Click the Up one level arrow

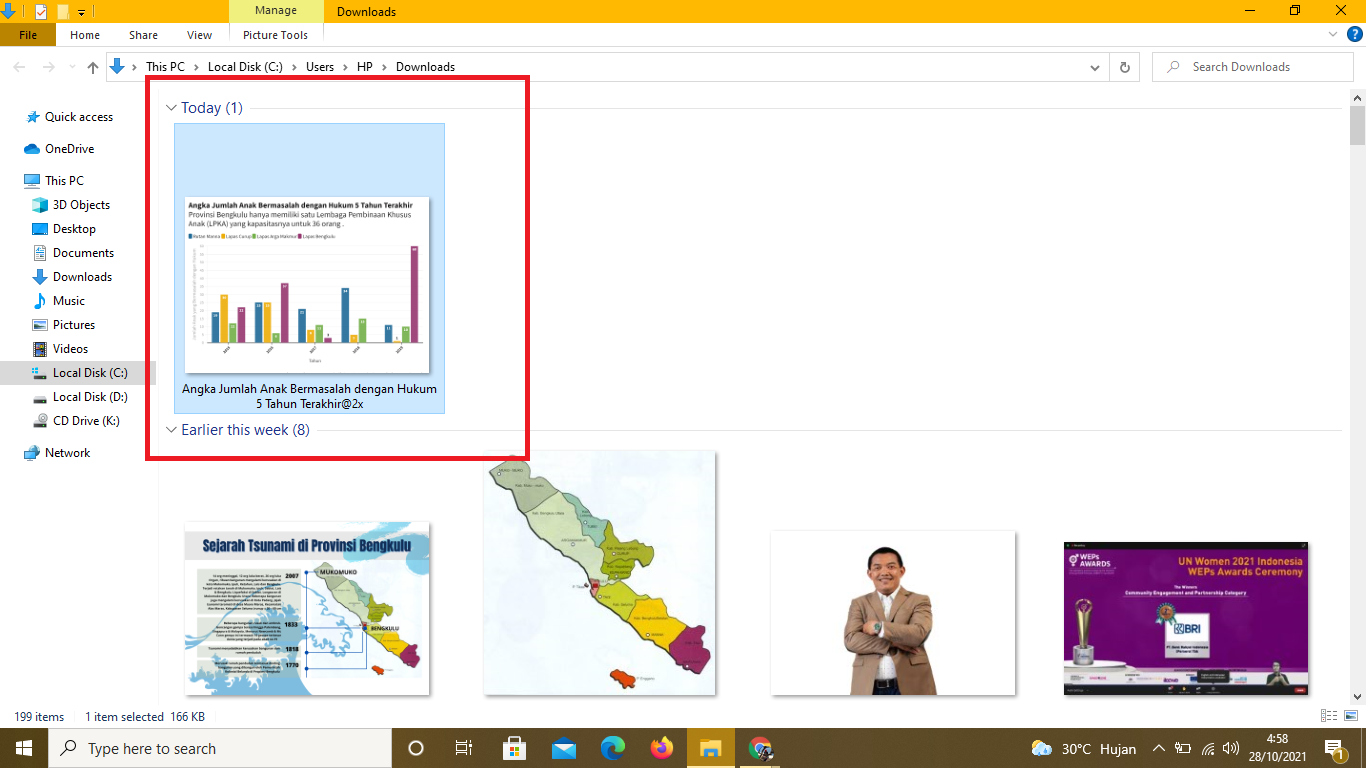(x=93, y=67)
